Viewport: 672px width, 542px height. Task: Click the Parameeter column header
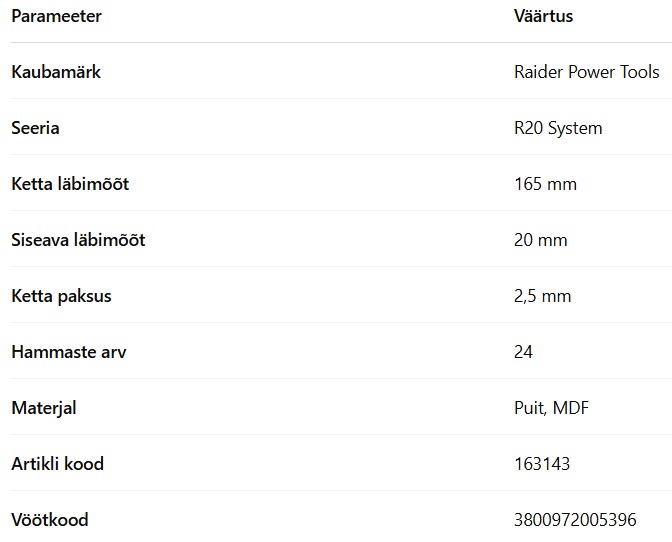(56, 16)
